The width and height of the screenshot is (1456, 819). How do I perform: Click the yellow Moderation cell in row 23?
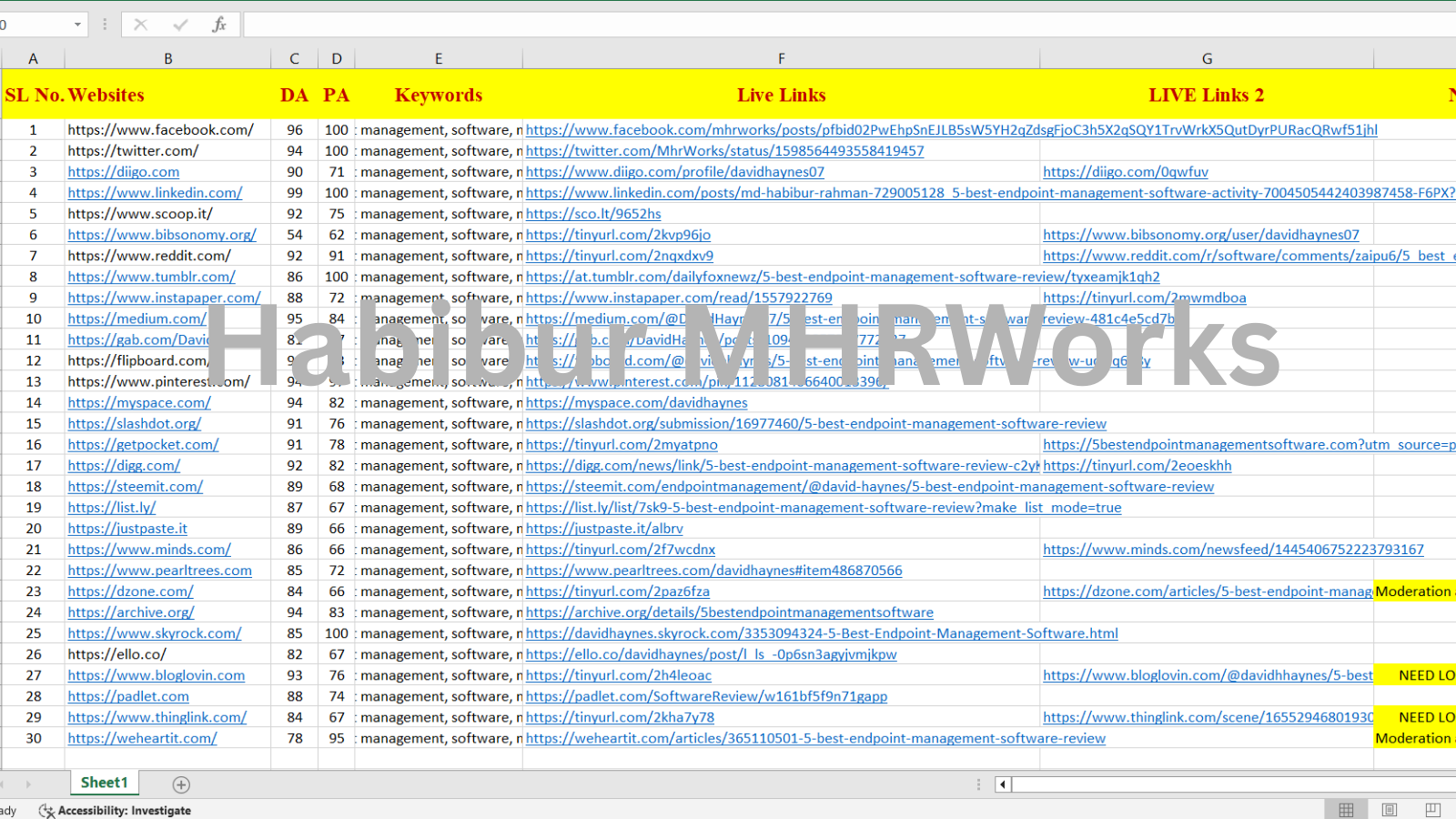[1414, 591]
